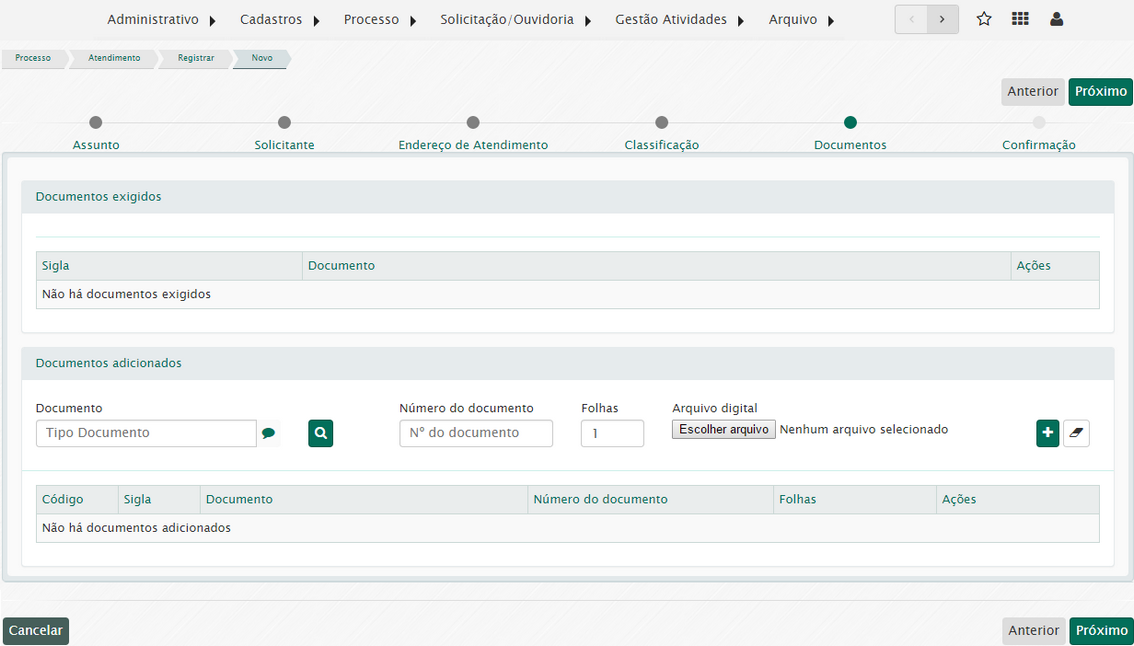The height and width of the screenshot is (646, 1134).
Task: Expand the Administrativo menu
Action: [162, 20]
